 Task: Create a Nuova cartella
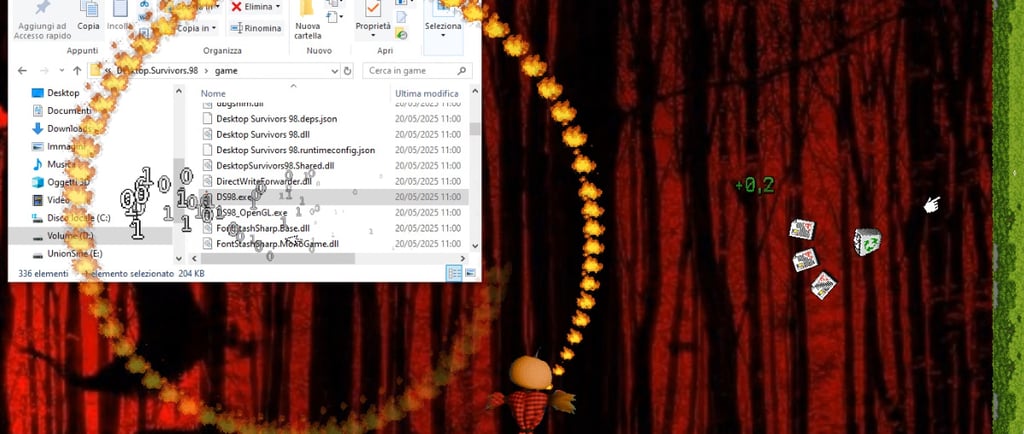308,20
